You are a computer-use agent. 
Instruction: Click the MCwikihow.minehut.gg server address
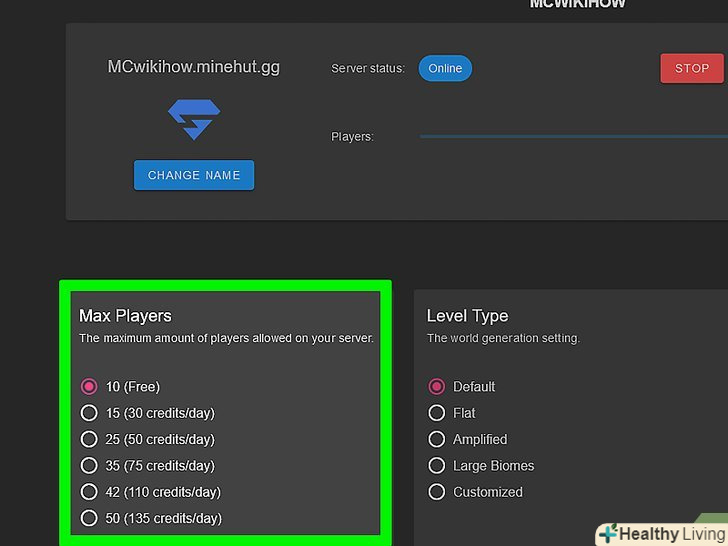click(x=194, y=67)
